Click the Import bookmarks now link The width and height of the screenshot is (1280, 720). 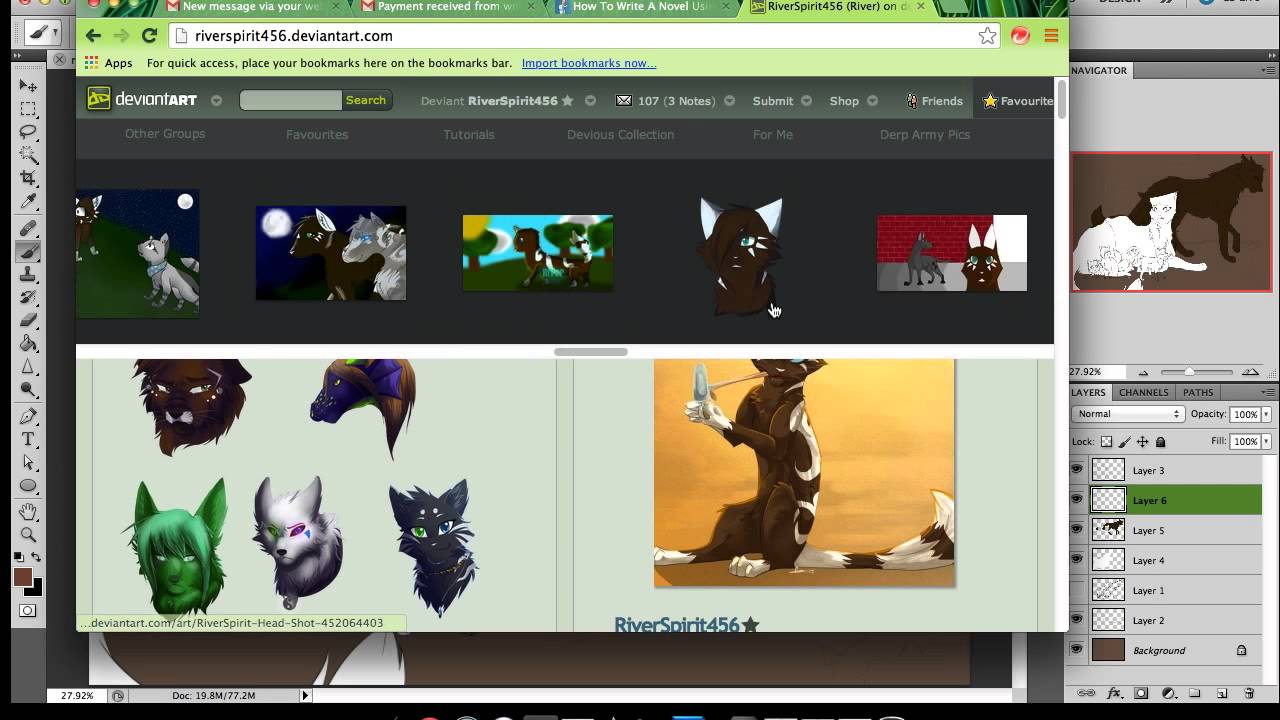(x=589, y=63)
